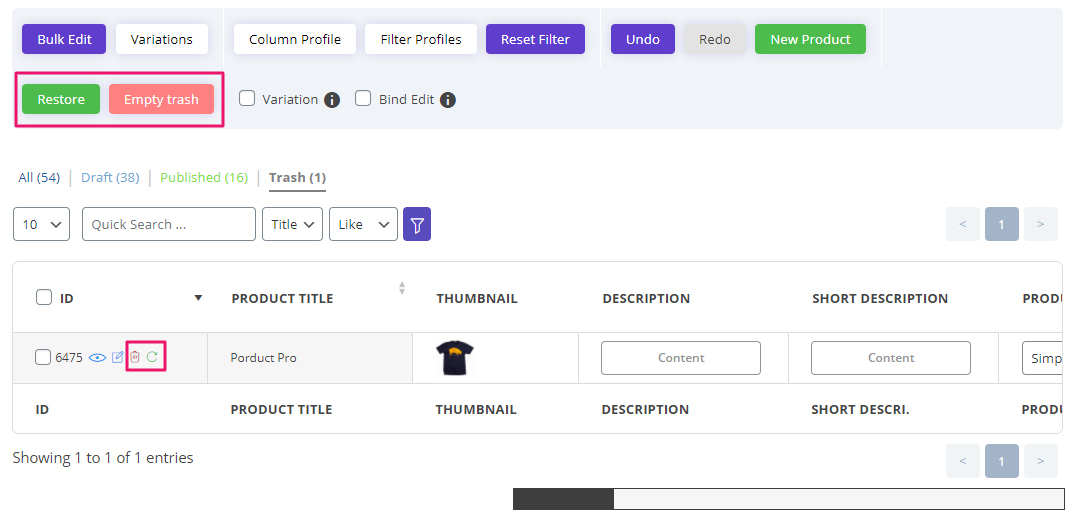Viewport: 1074px width, 516px height.
Task: Open the filter funnel button
Action: (416, 224)
